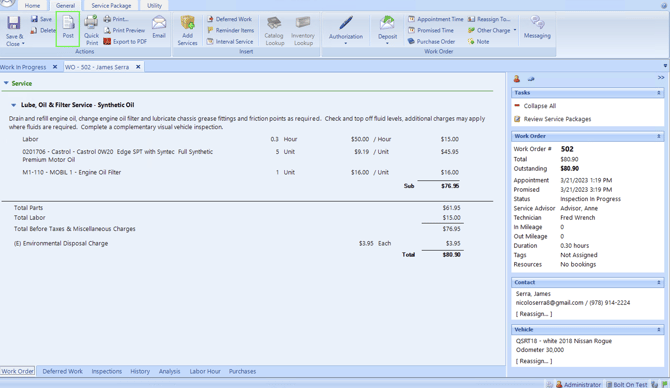
Task: Collapse the Work Order panel header
Action: point(658,136)
